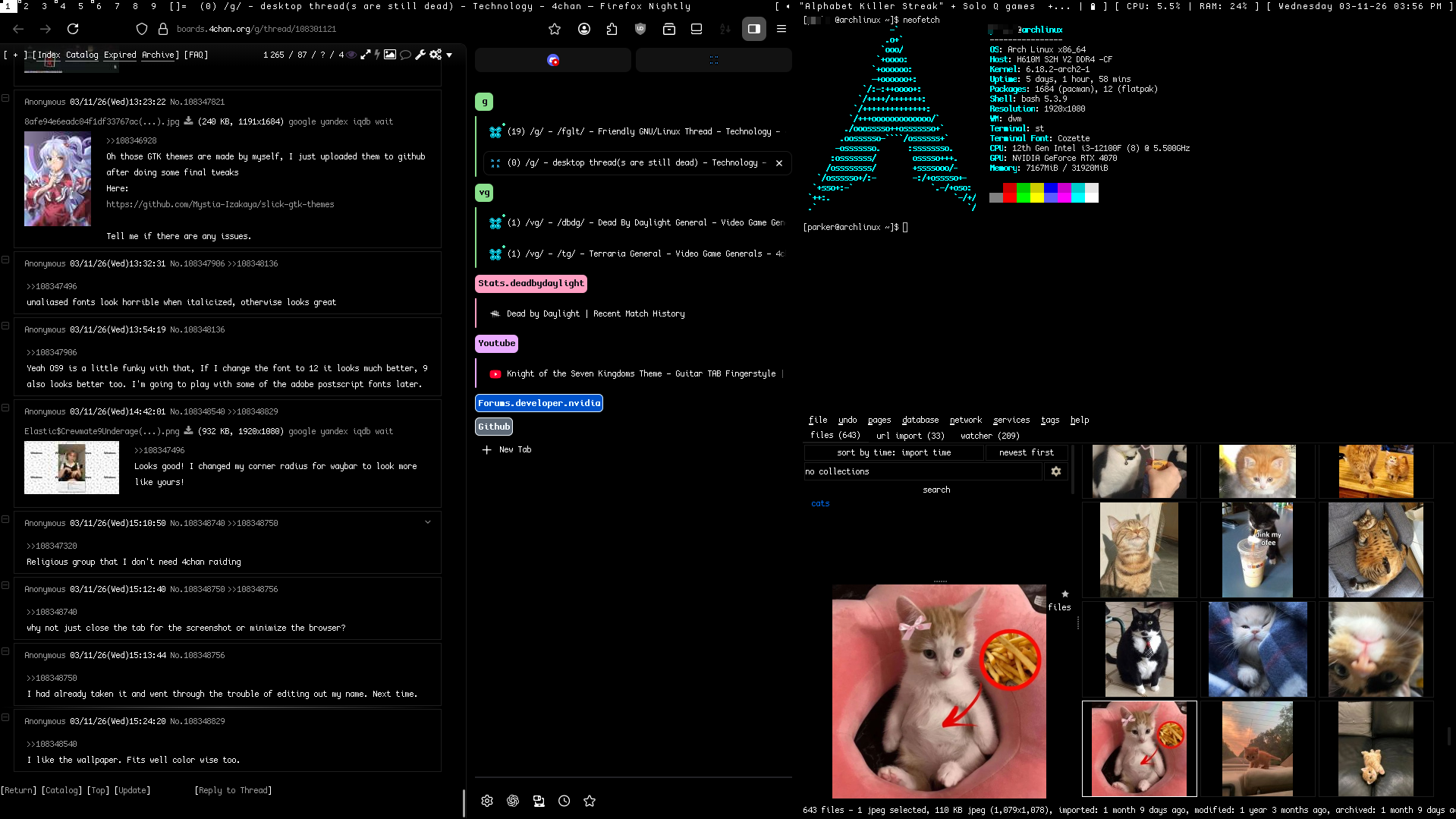
Task: Open the 4chan X gears menu
Action: coord(436,55)
